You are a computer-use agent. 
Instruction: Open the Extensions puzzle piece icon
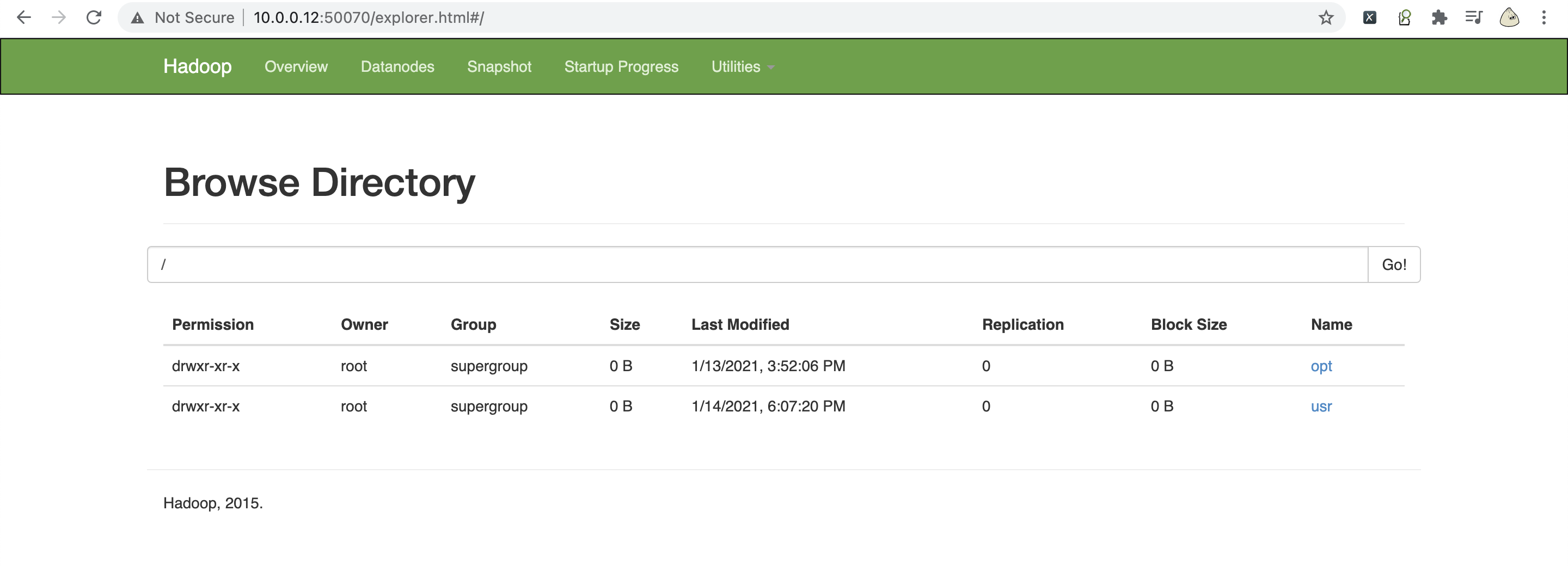click(1439, 17)
